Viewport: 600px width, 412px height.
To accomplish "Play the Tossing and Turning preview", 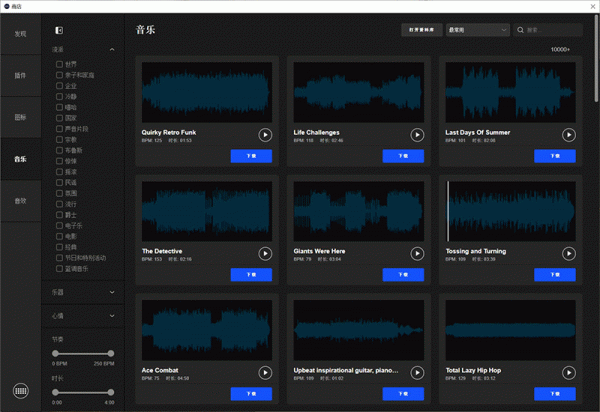I will (569, 254).
